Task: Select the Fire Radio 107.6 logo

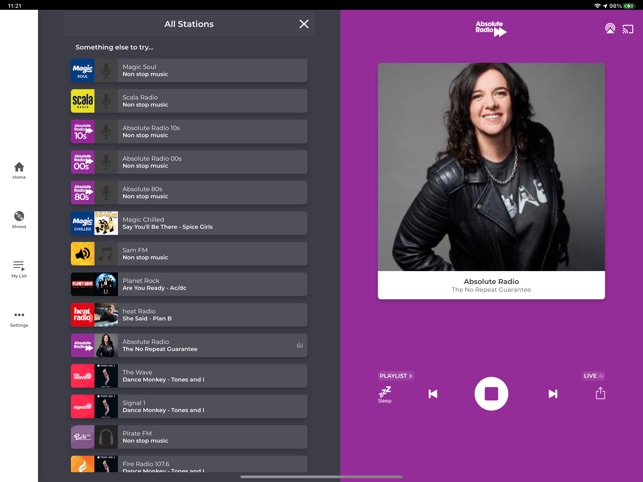Action: [x=82, y=464]
